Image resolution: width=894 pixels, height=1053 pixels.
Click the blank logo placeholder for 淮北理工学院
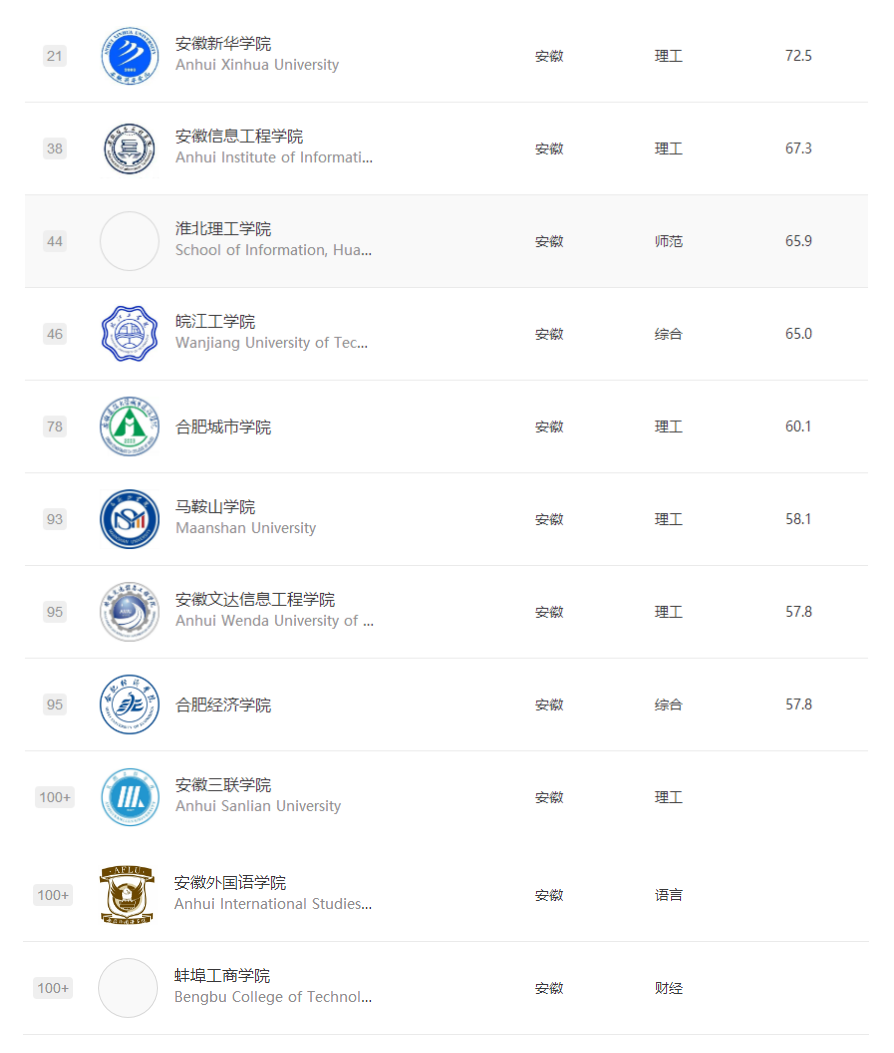[x=130, y=241]
